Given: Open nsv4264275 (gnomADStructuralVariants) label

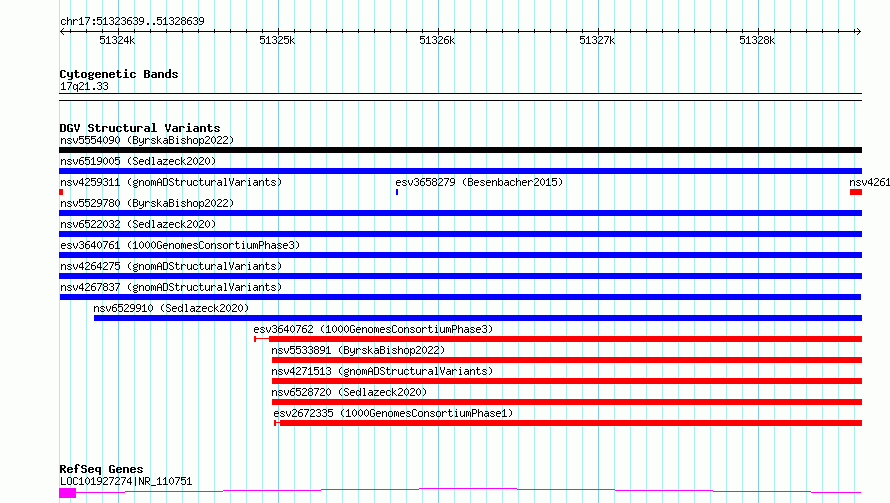Looking at the screenshot, I should 171,266.
